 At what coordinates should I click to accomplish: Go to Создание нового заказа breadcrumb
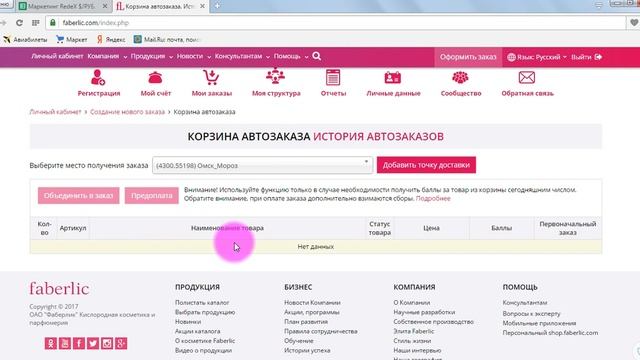pyautogui.click(x=127, y=112)
